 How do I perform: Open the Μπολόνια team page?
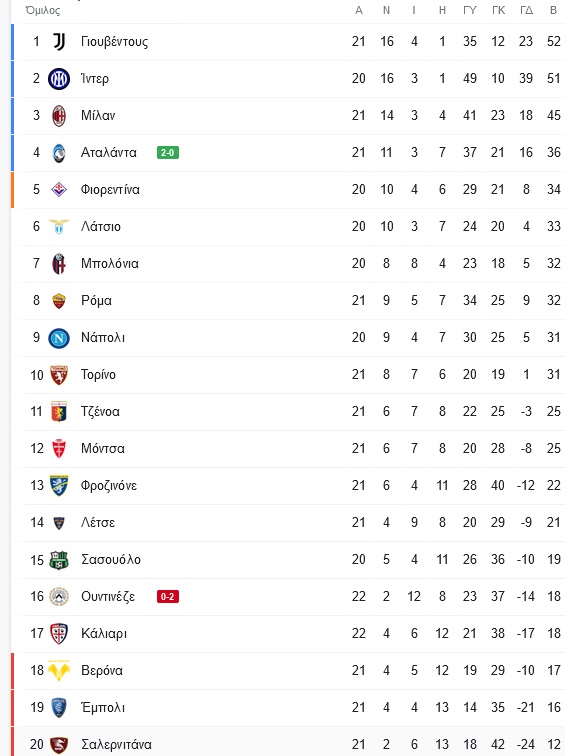[x=110, y=264]
